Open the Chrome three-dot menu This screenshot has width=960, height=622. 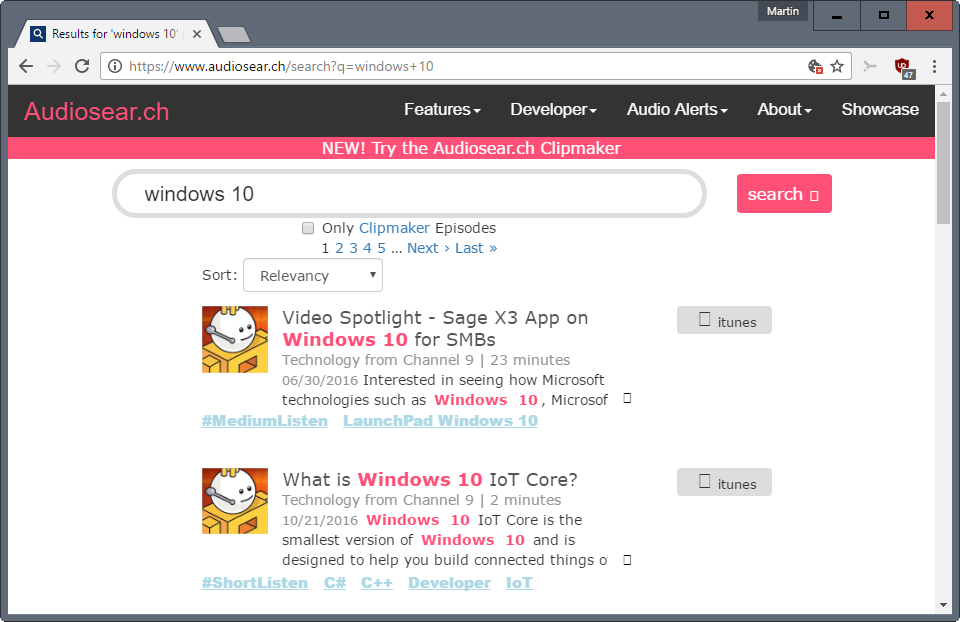pos(934,66)
